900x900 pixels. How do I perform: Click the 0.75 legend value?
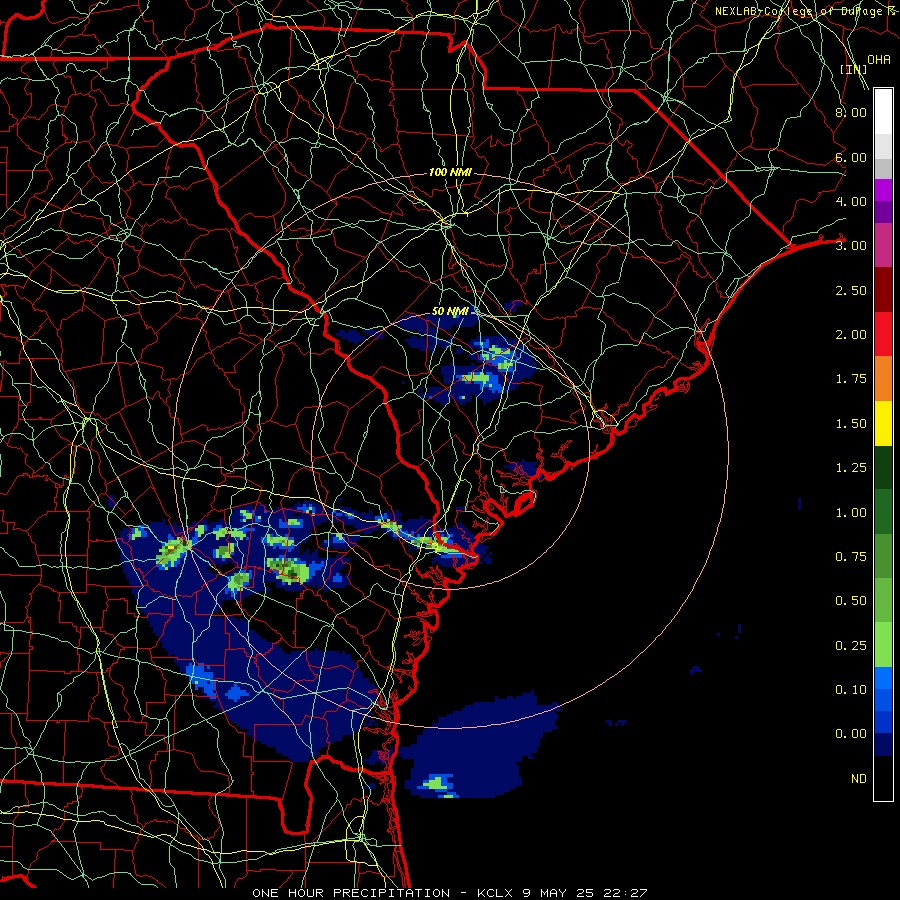(851, 557)
